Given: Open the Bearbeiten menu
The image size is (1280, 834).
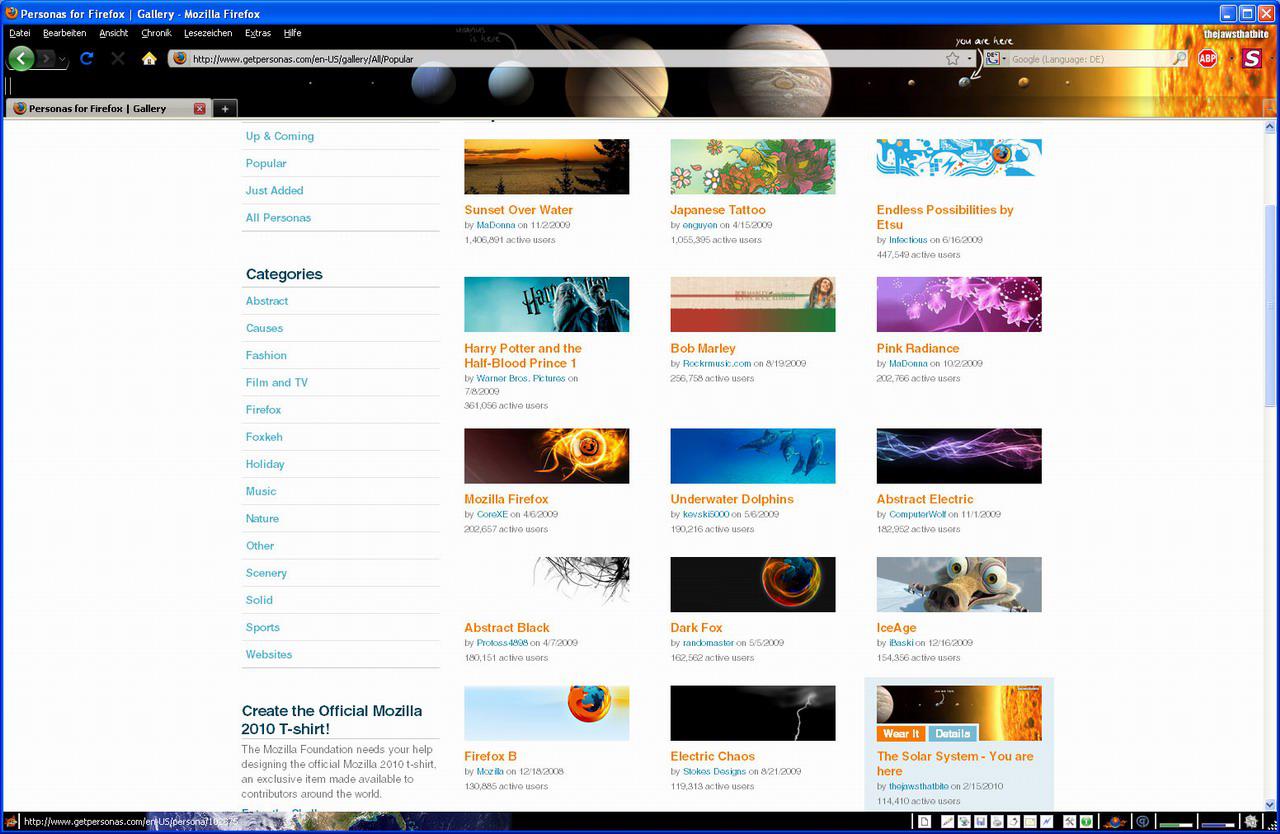Looking at the screenshot, I should pyautogui.click(x=65, y=33).
